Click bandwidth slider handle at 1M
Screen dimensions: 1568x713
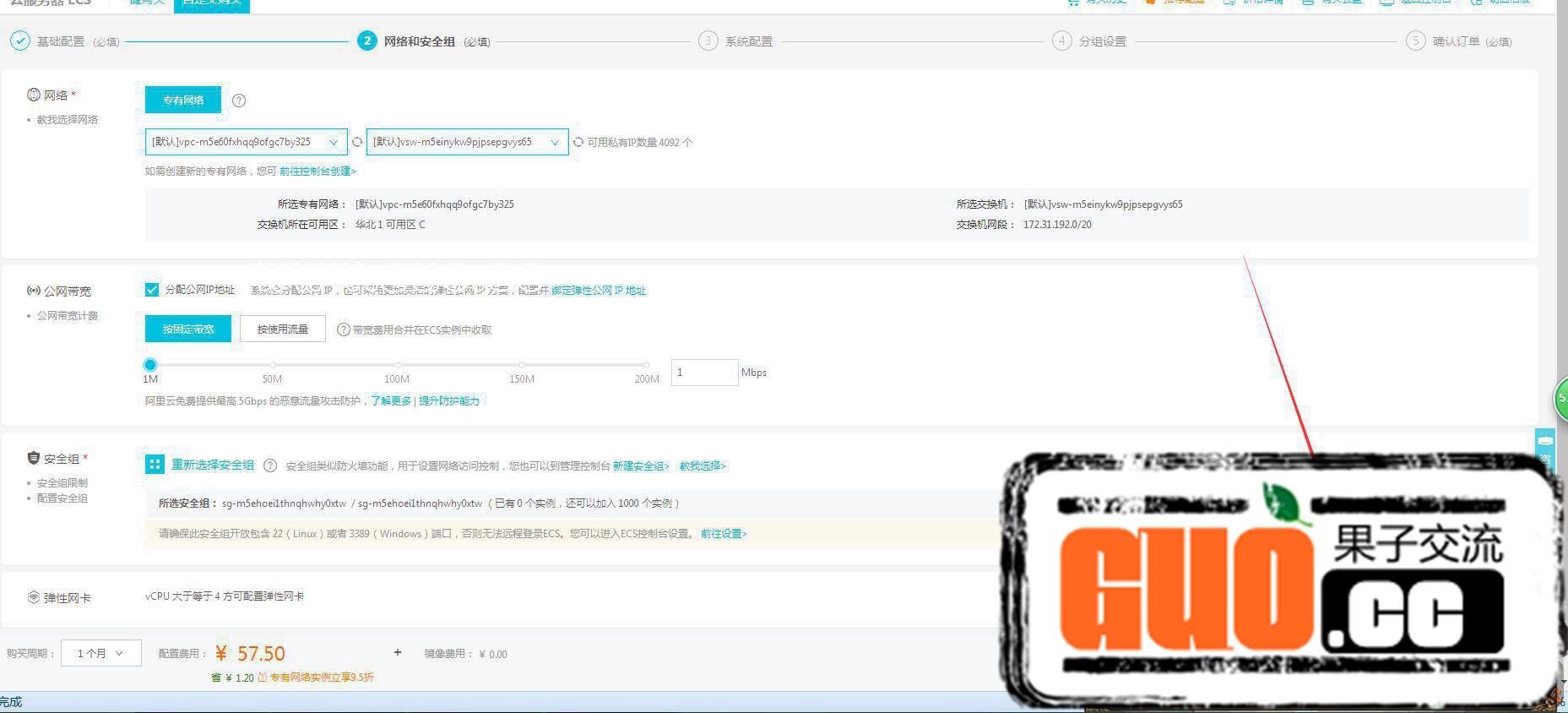(150, 365)
